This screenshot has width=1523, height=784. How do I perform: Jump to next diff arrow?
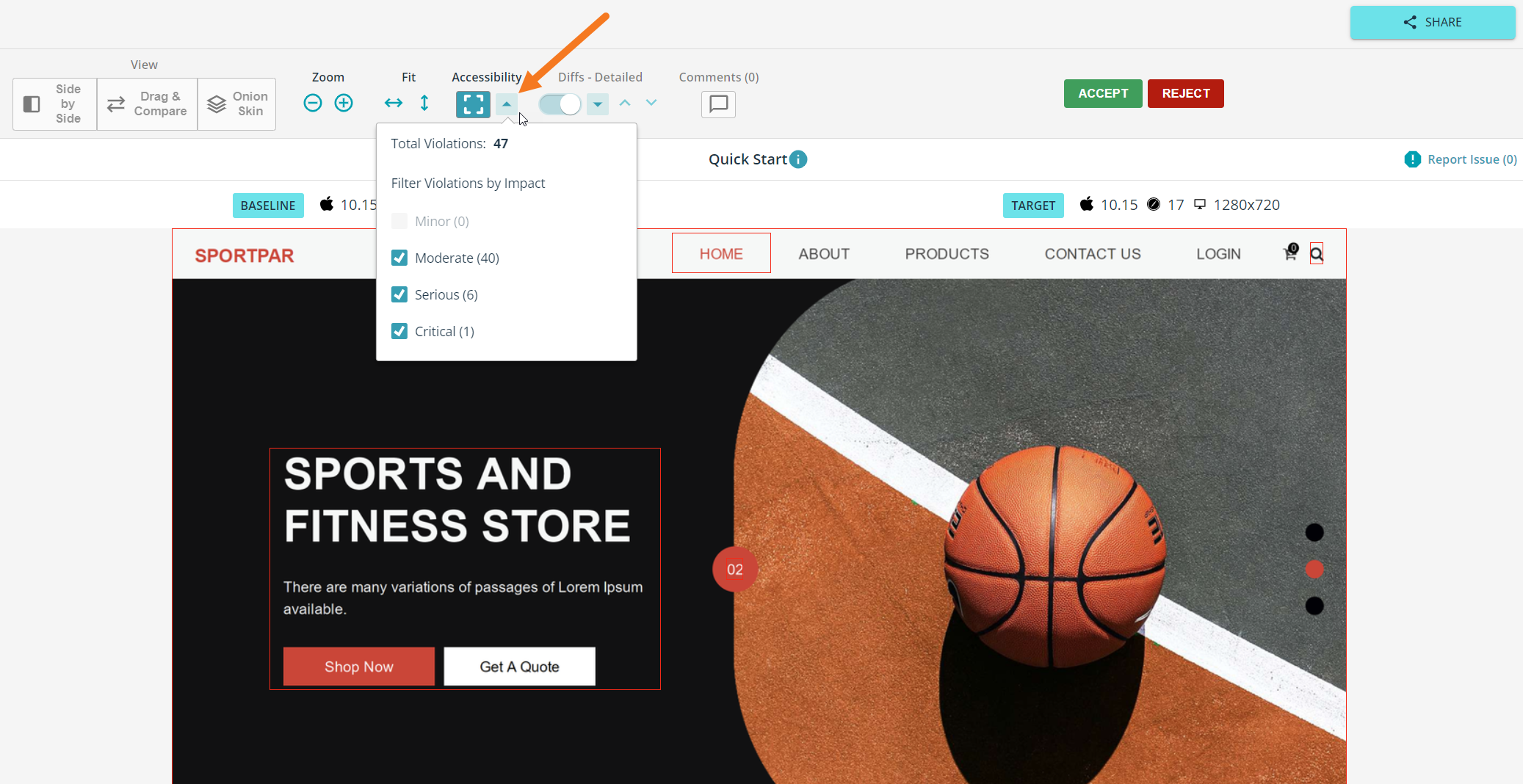point(651,103)
